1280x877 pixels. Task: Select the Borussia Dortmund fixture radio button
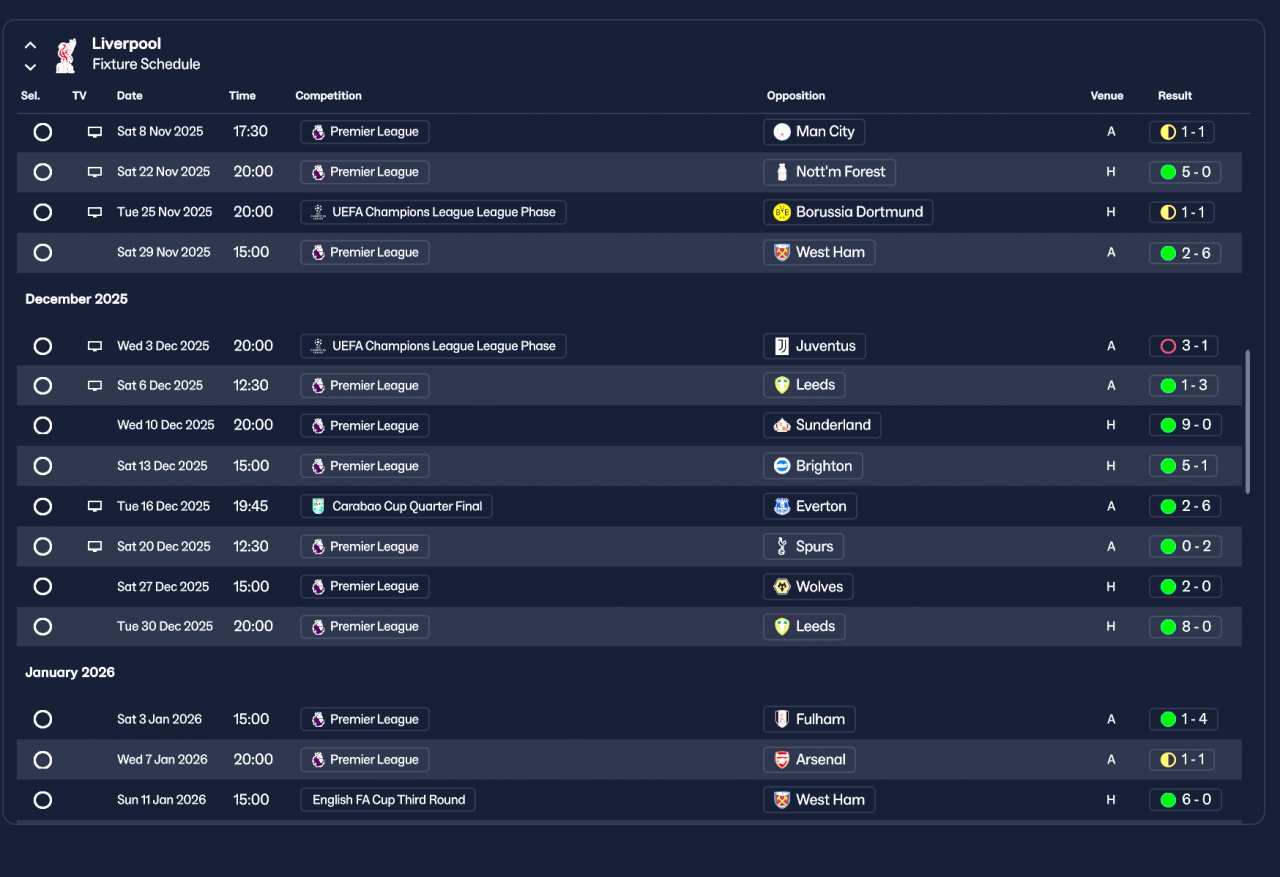point(42,212)
